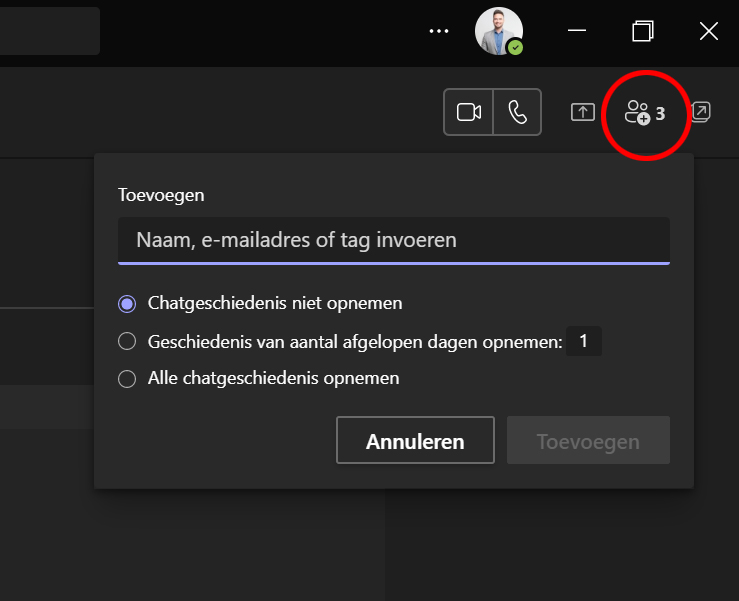Close the Teams window
The width and height of the screenshot is (739, 601).
709,31
